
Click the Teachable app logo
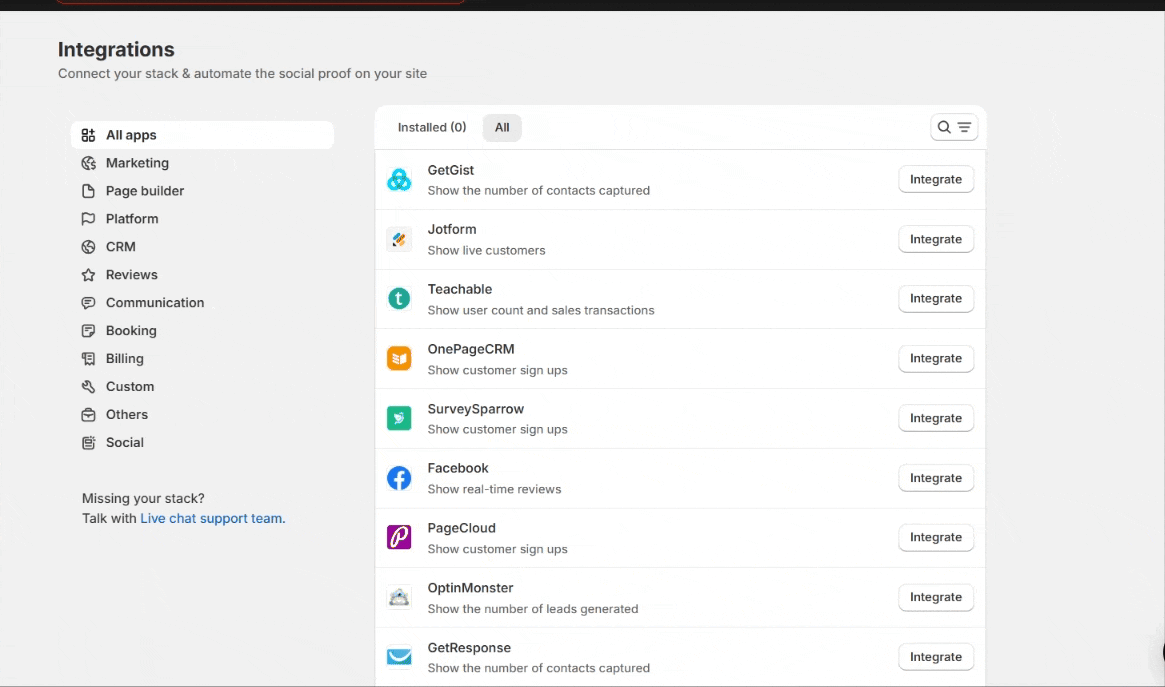[x=399, y=299]
